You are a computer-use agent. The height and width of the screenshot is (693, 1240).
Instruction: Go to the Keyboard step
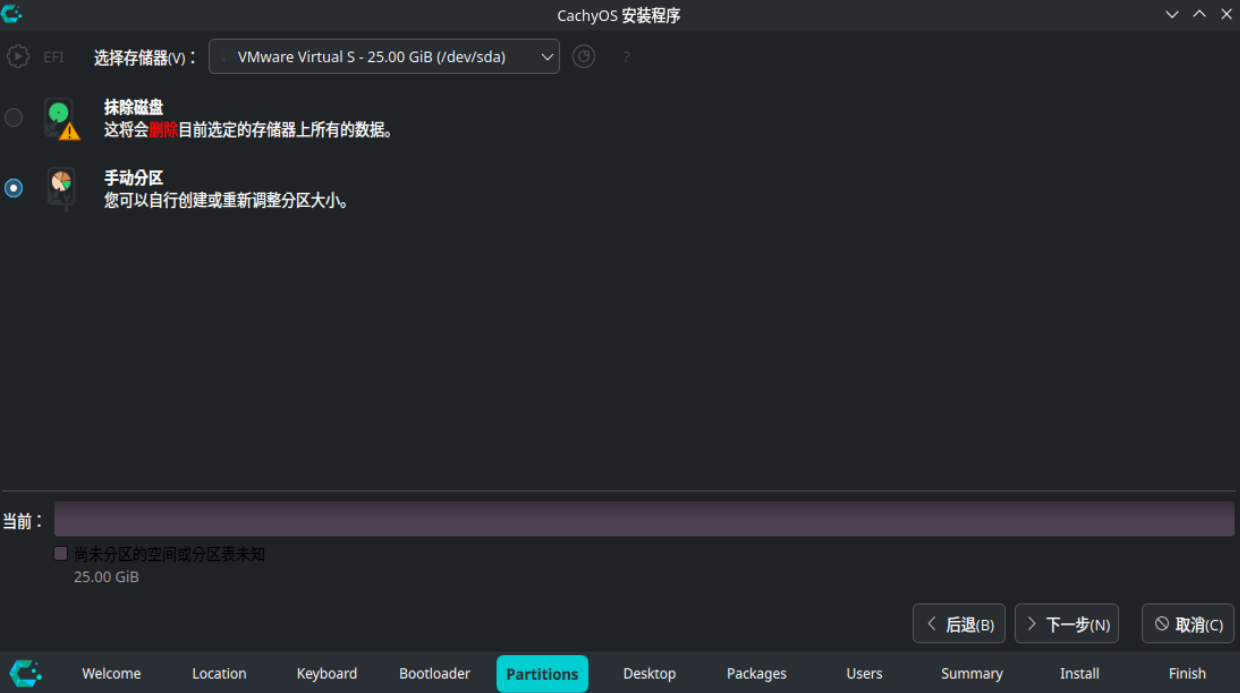327,674
